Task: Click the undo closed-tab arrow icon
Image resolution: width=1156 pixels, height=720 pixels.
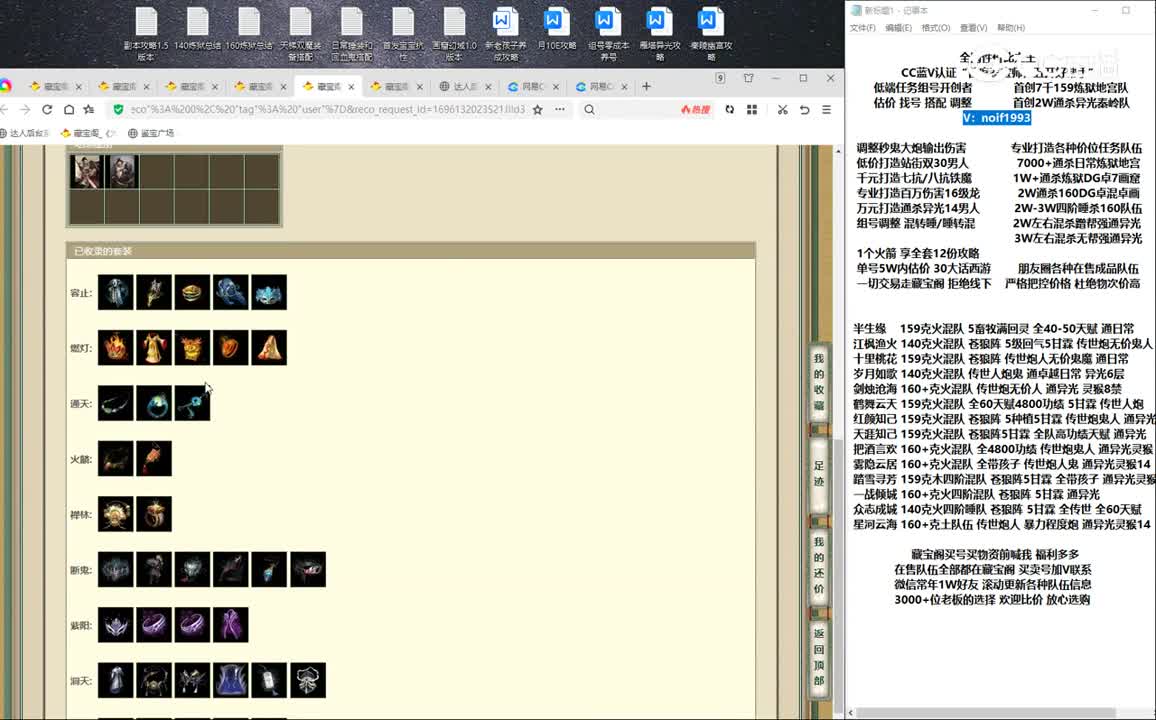Action: [804, 109]
